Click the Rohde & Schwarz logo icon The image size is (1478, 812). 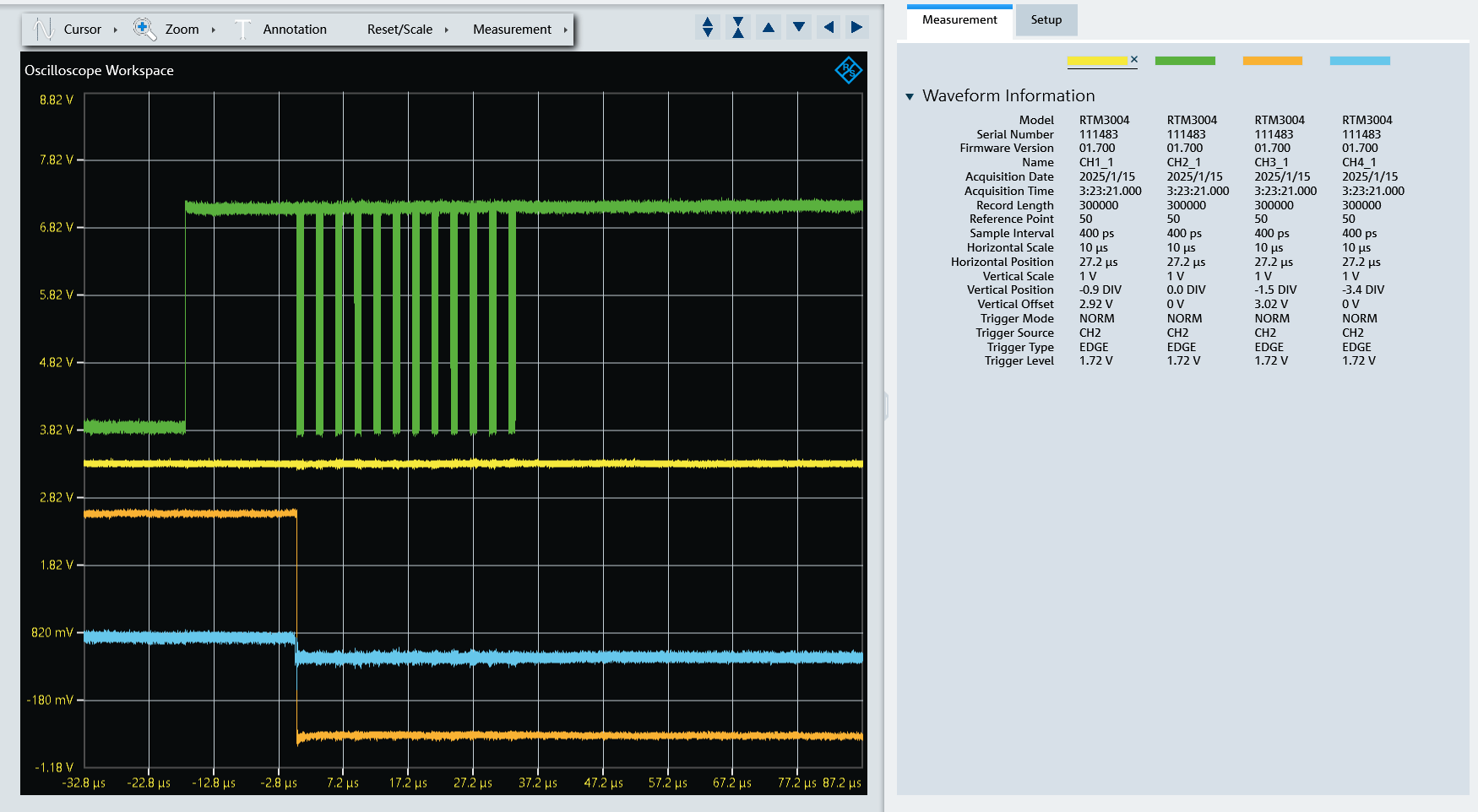click(848, 70)
